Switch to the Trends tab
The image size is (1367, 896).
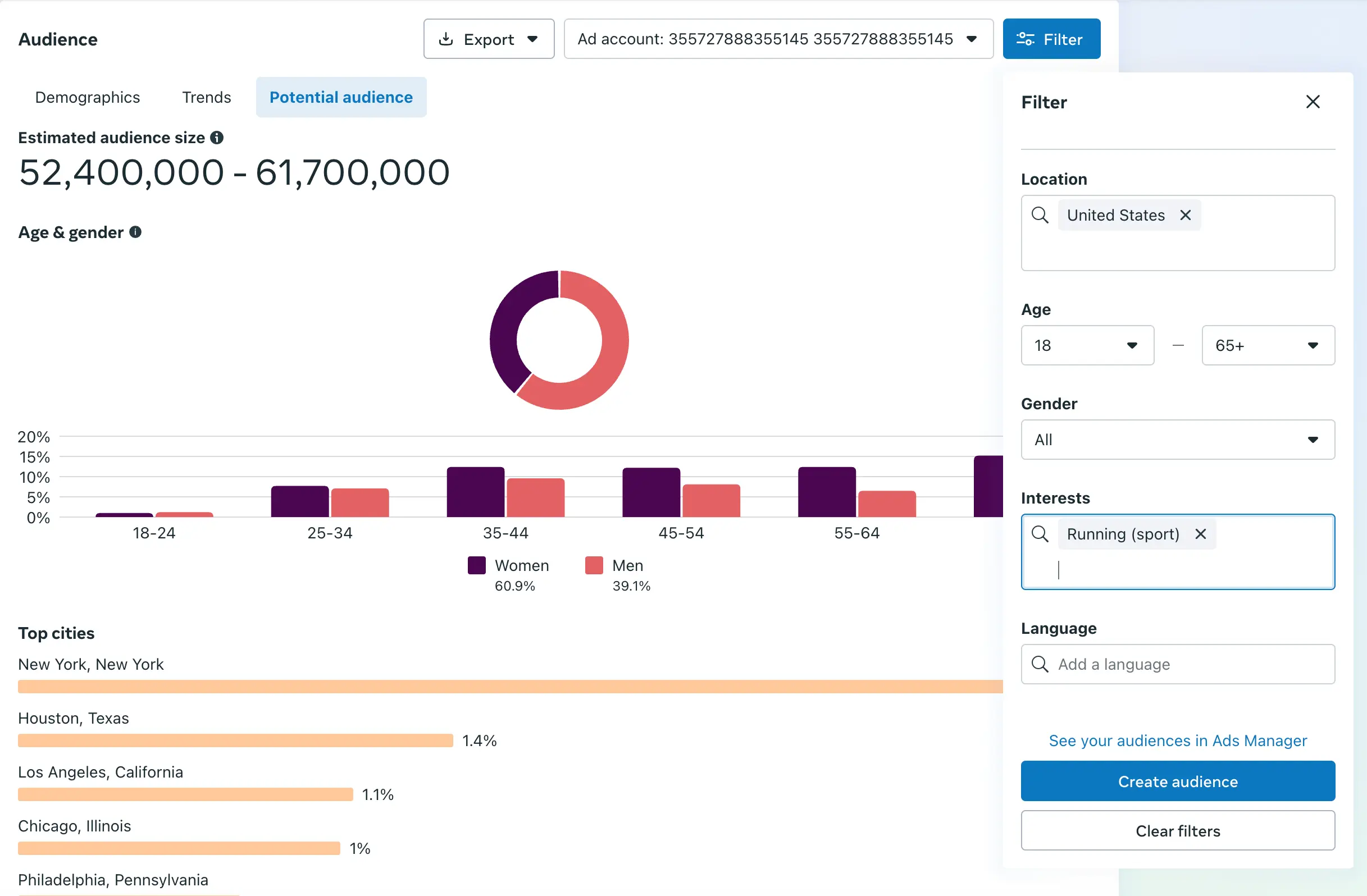click(206, 98)
